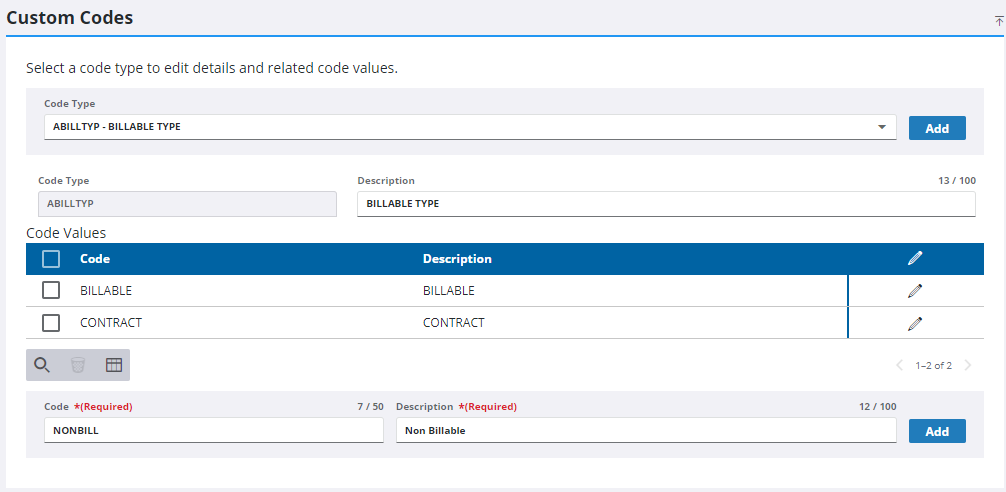Sort by the Description column header
This screenshot has width=1006, height=492.
pyautogui.click(x=457, y=259)
